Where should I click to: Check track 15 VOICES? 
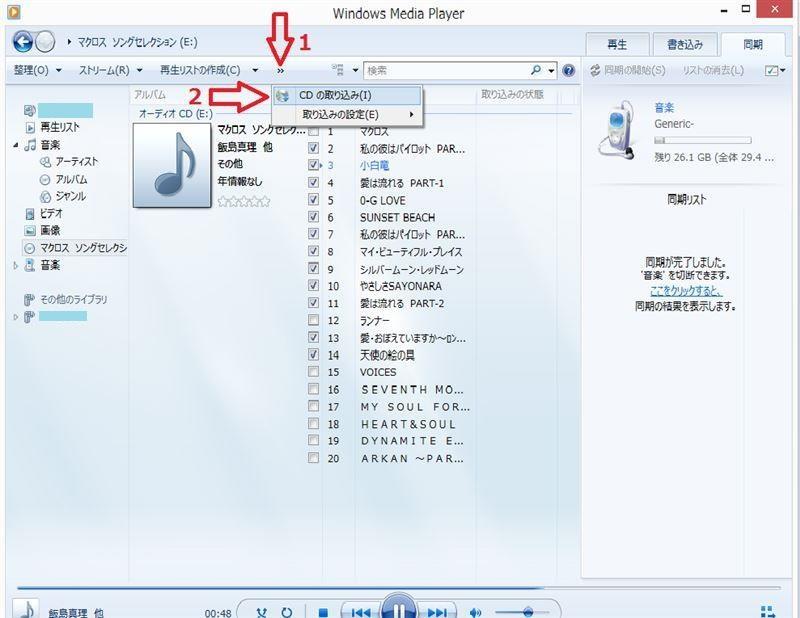click(314, 372)
